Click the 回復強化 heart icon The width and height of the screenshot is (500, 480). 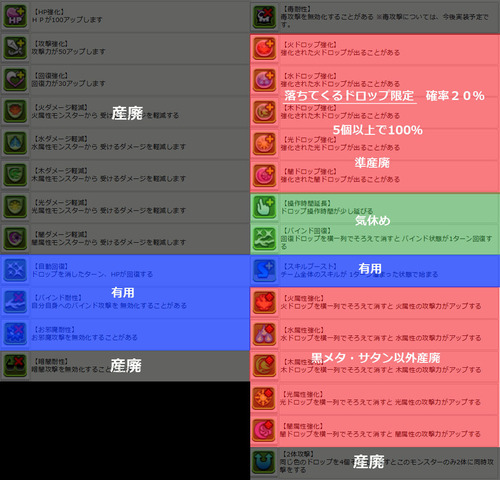click(x=15, y=79)
